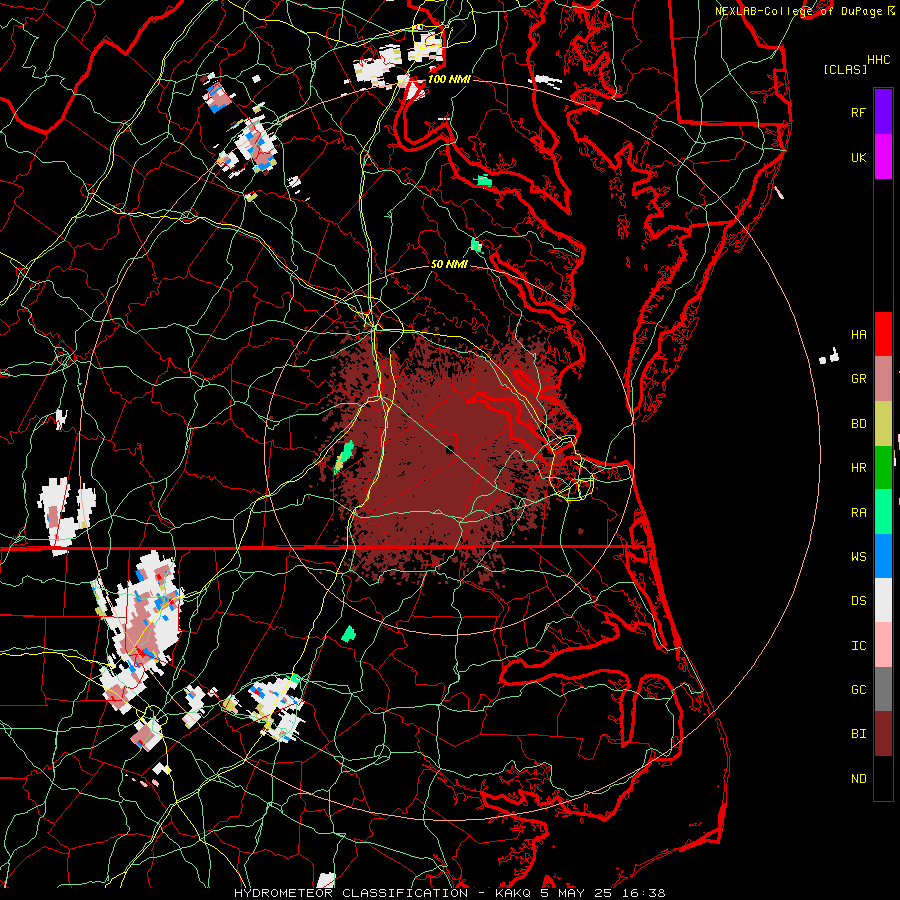
Task: Click the 'HHC' product label
Action: click(x=879, y=60)
